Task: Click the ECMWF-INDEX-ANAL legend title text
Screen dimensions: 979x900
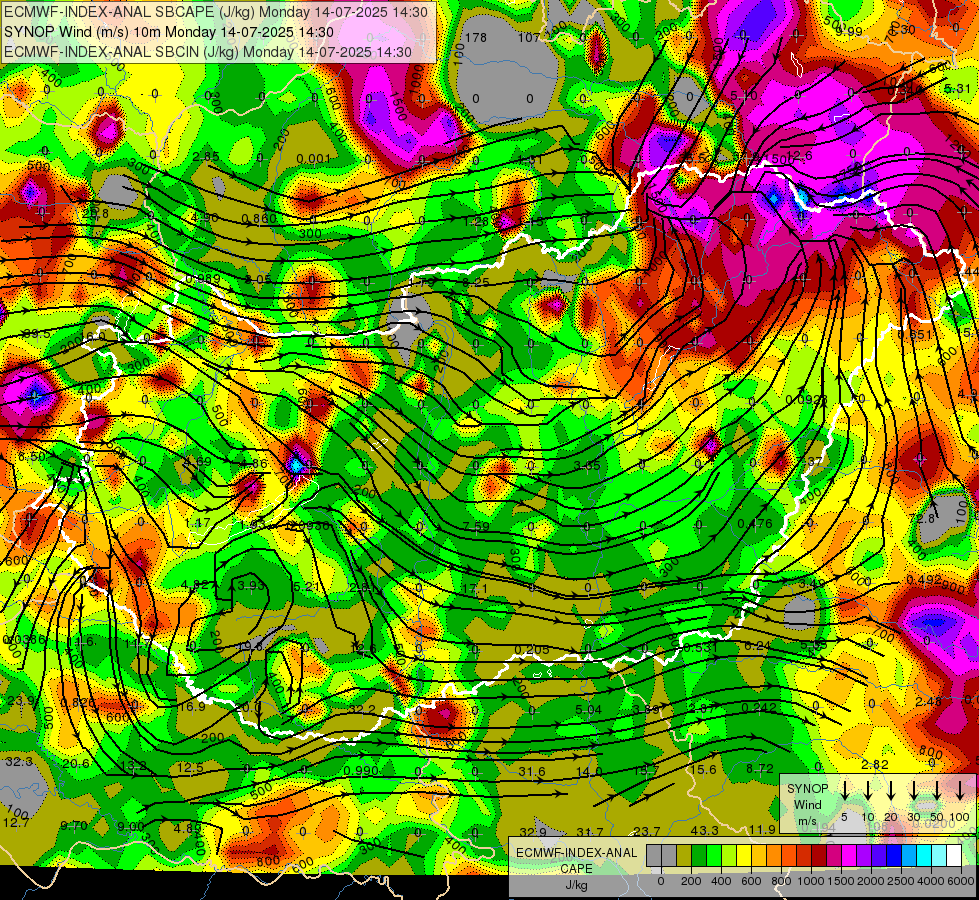Action: (x=577, y=853)
